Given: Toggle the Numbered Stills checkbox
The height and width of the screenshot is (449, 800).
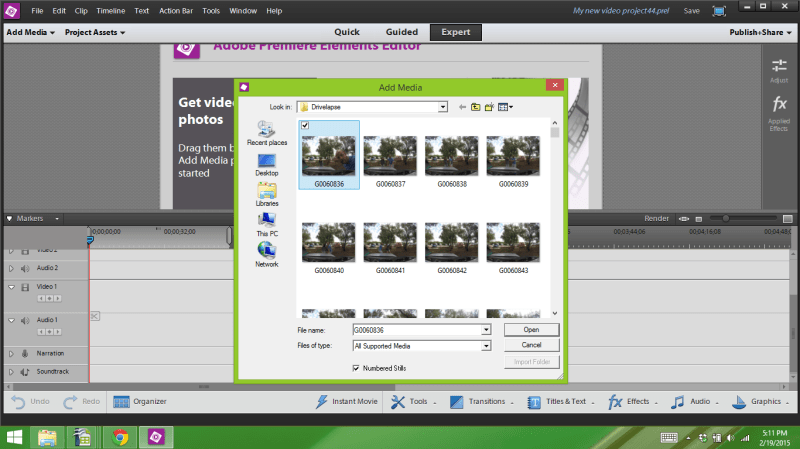Looking at the screenshot, I should click(356, 368).
